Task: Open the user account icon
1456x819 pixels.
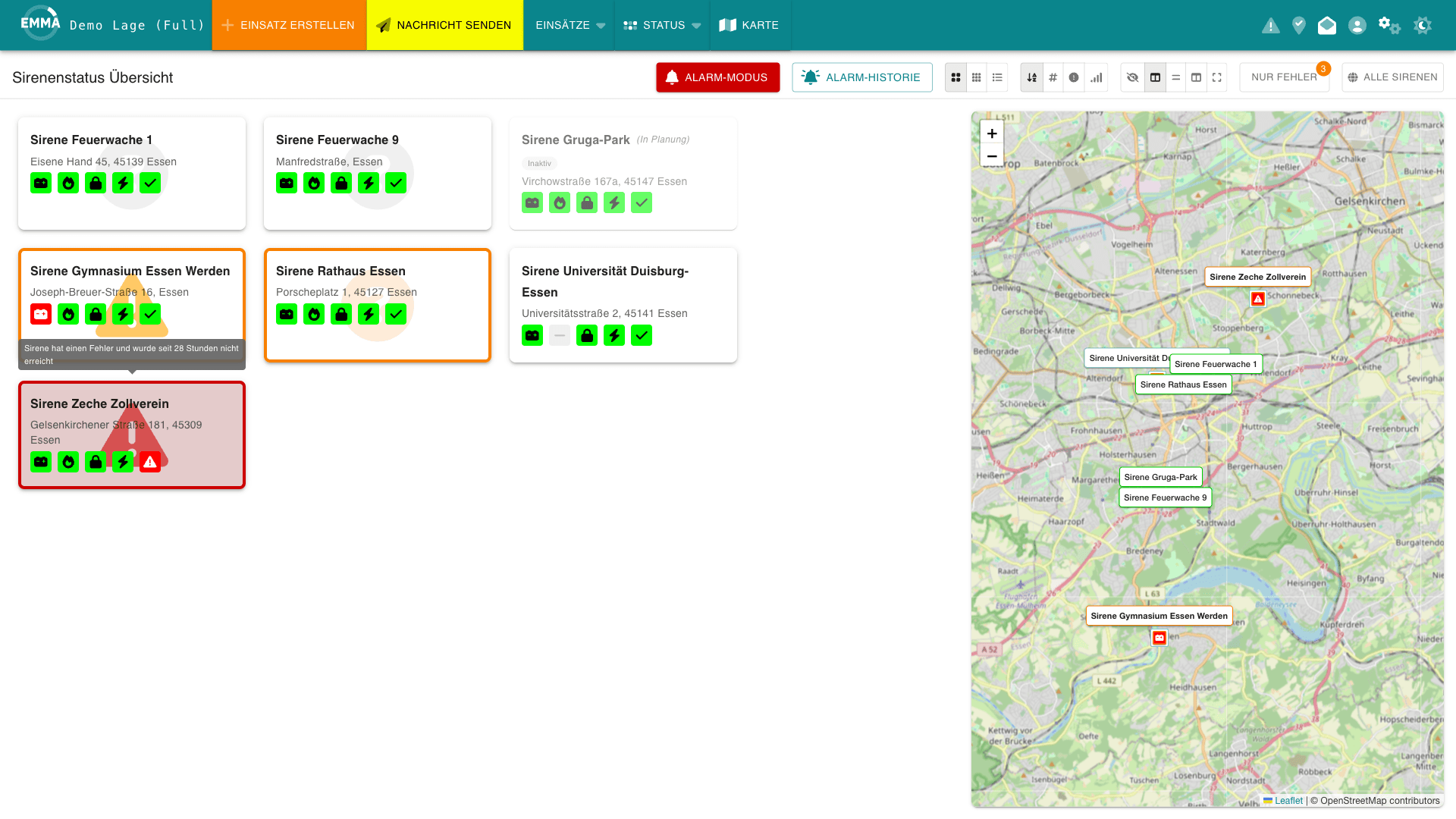Action: point(1357,26)
